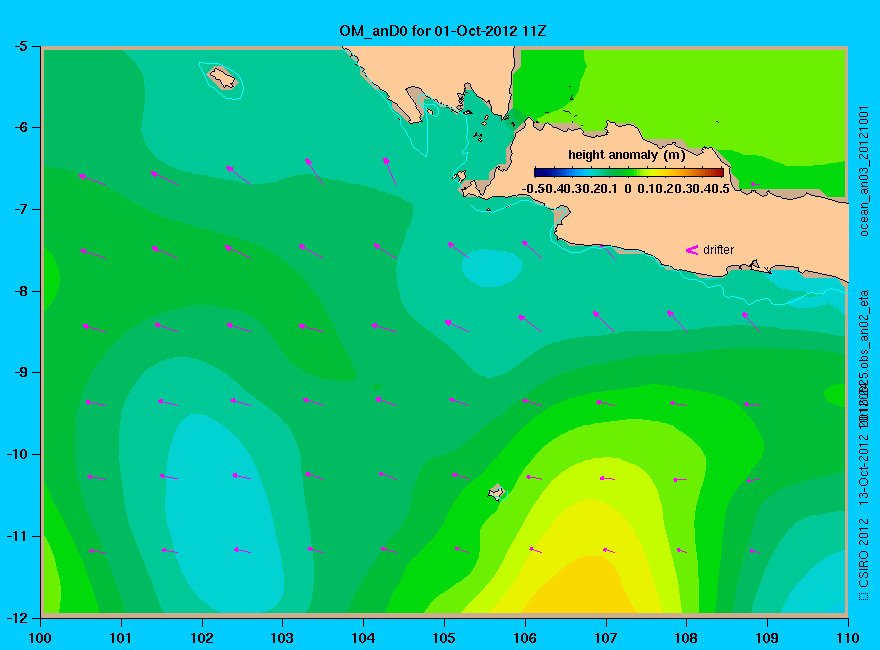
Task: Click the x-axis label "104"
Action: 363,638
